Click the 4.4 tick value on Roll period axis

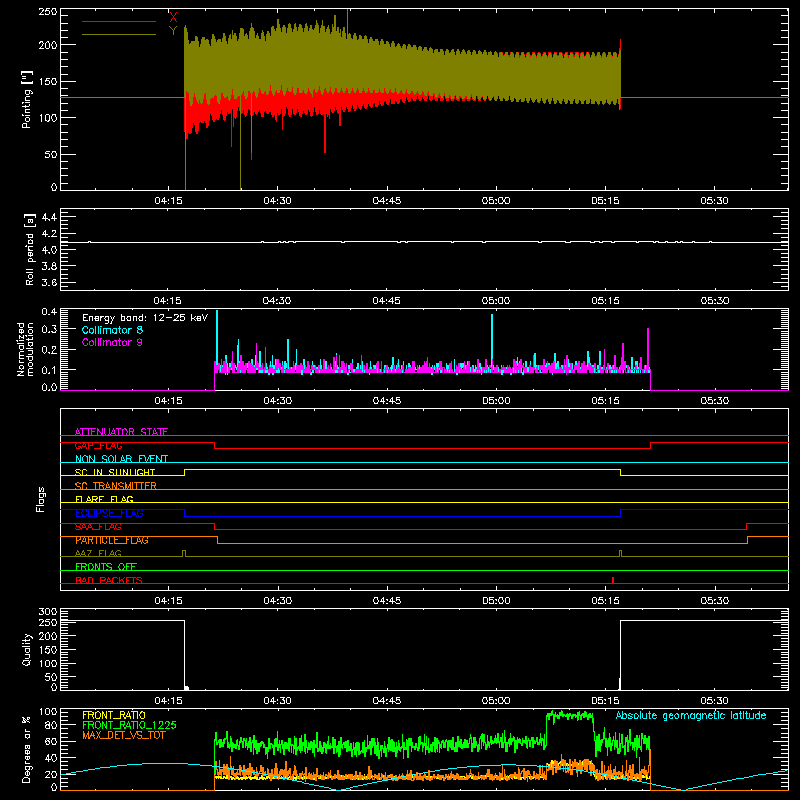pos(49,217)
